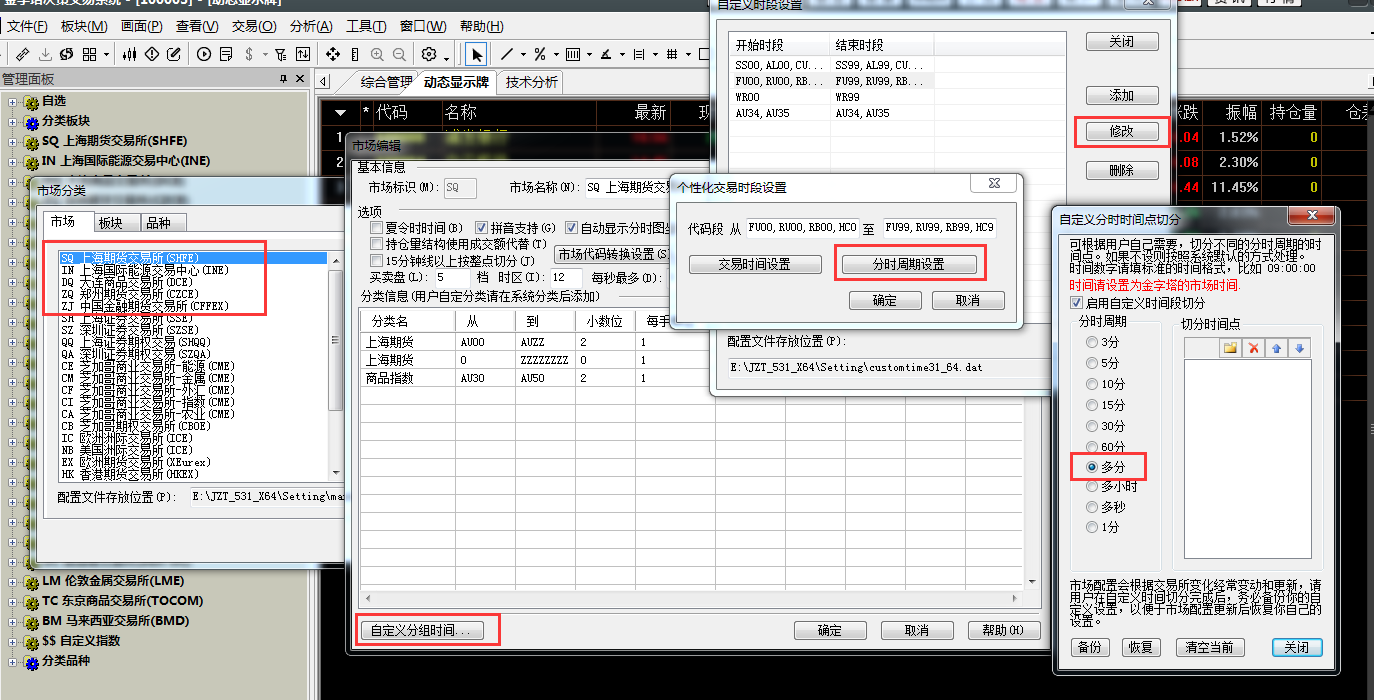Toggle the 夏令时时间 checkbox
This screenshot has width=1374, height=700.
coord(377,228)
